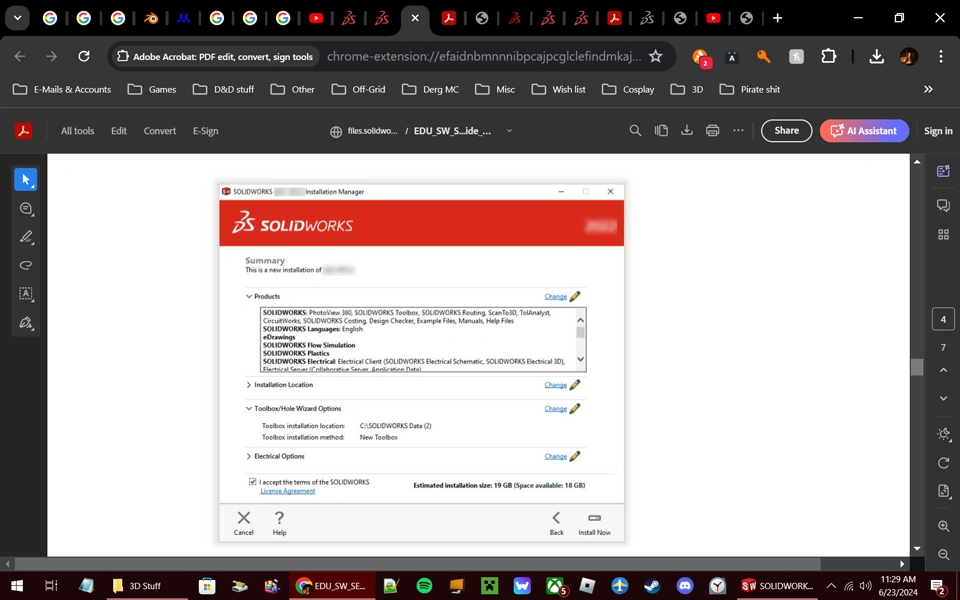Image resolution: width=960 pixels, height=600 pixels.
Task: Zoom out of the PDF
Action: pos(943,555)
